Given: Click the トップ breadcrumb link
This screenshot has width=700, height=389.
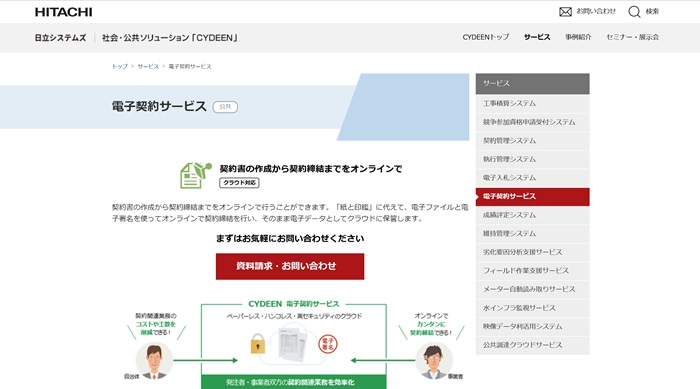Looking at the screenshot, I should pyautogui.click(x=120, y=67).
